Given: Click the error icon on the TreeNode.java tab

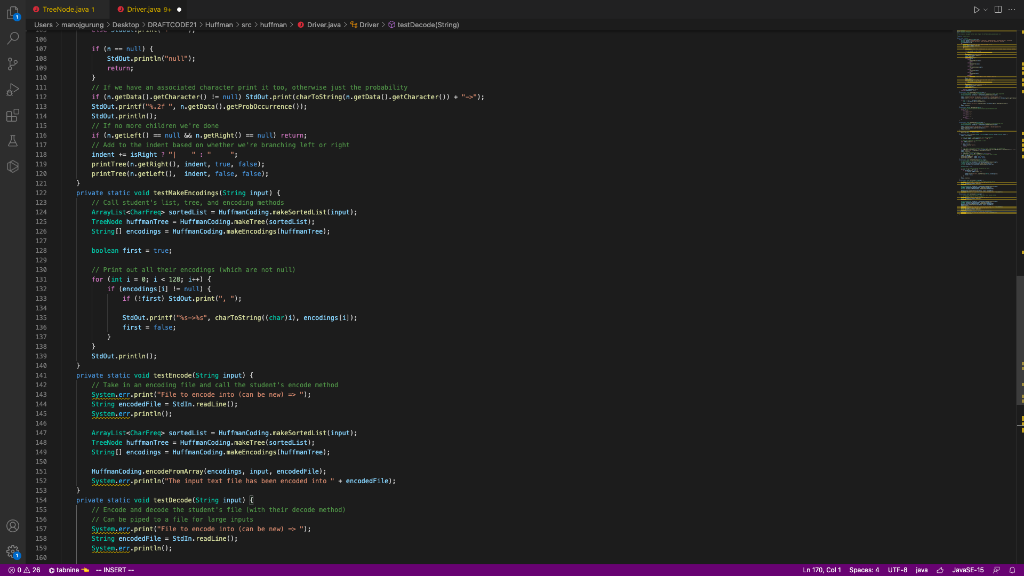Looking at the screenshot, I should pos(36,10).
